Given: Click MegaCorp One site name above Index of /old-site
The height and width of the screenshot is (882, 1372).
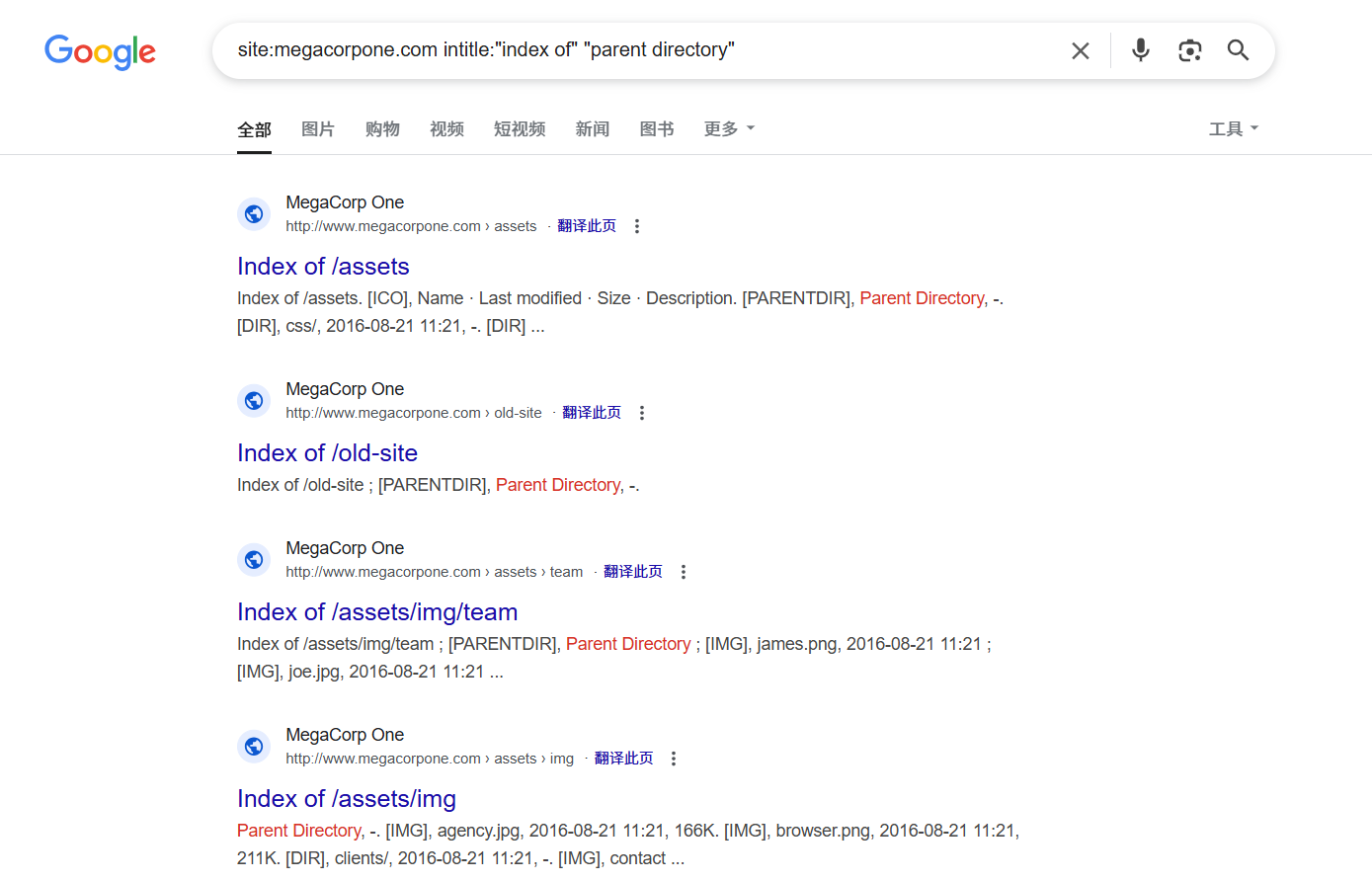Looking at the screenshot, I should point(345,389).
